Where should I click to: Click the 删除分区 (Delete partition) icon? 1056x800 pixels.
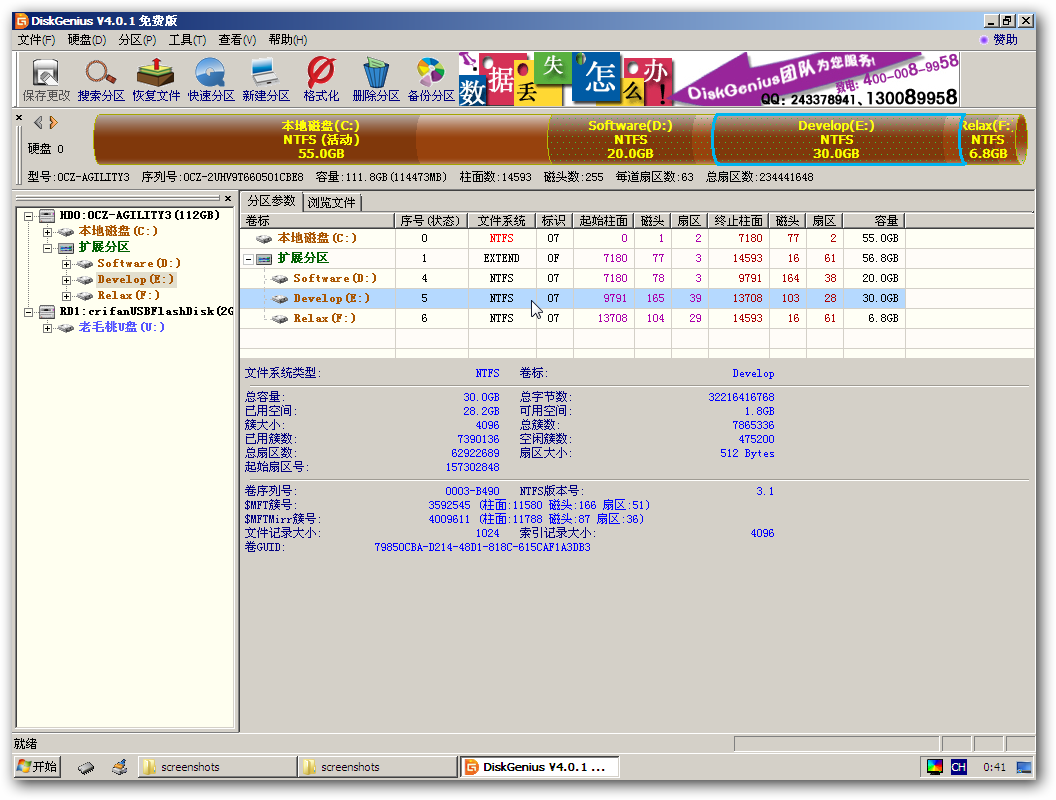(376, 79)
